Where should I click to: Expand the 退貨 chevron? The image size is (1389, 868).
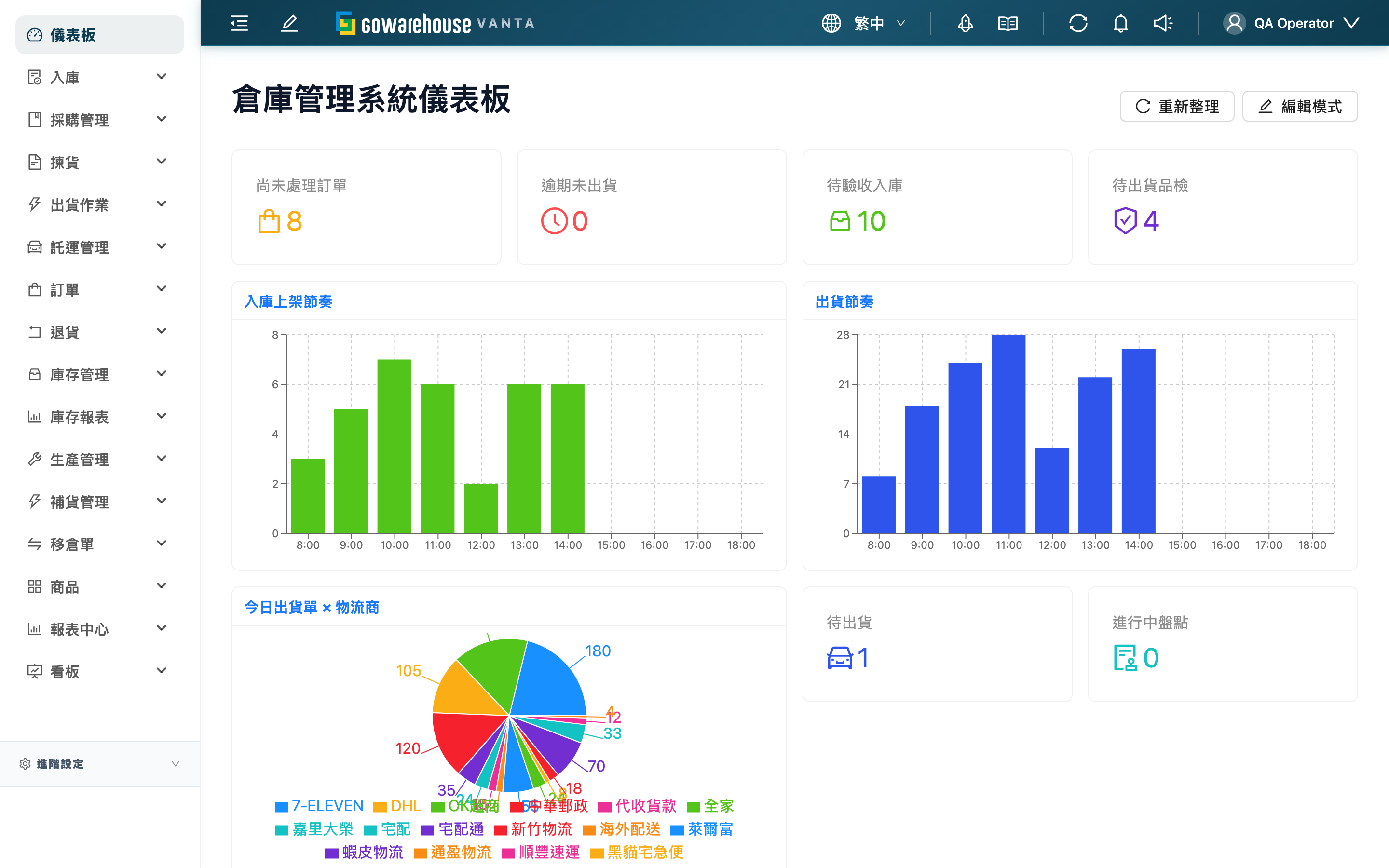[x=162, y=331]
